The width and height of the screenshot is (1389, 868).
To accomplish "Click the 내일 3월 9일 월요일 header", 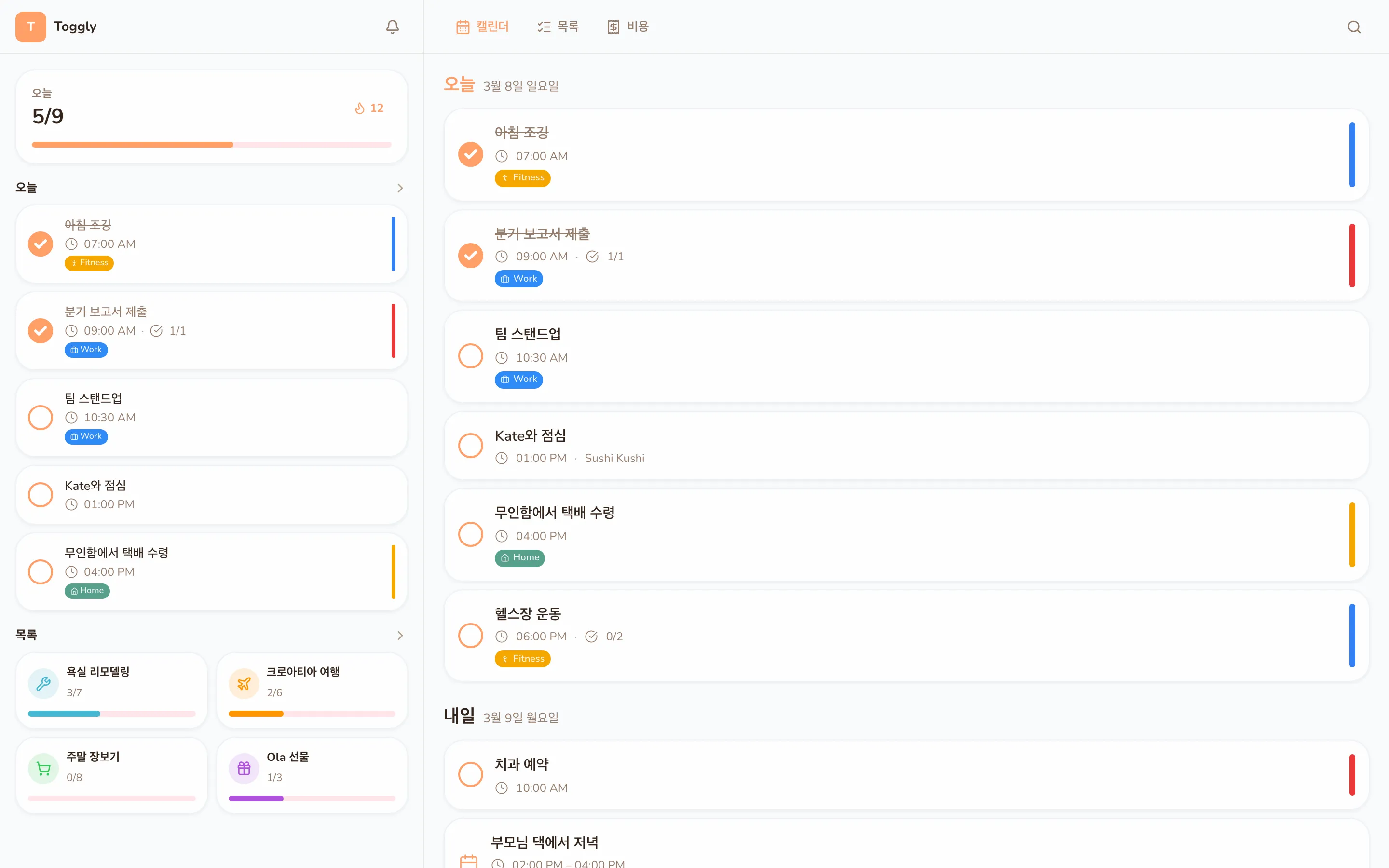I will (501, 717).
